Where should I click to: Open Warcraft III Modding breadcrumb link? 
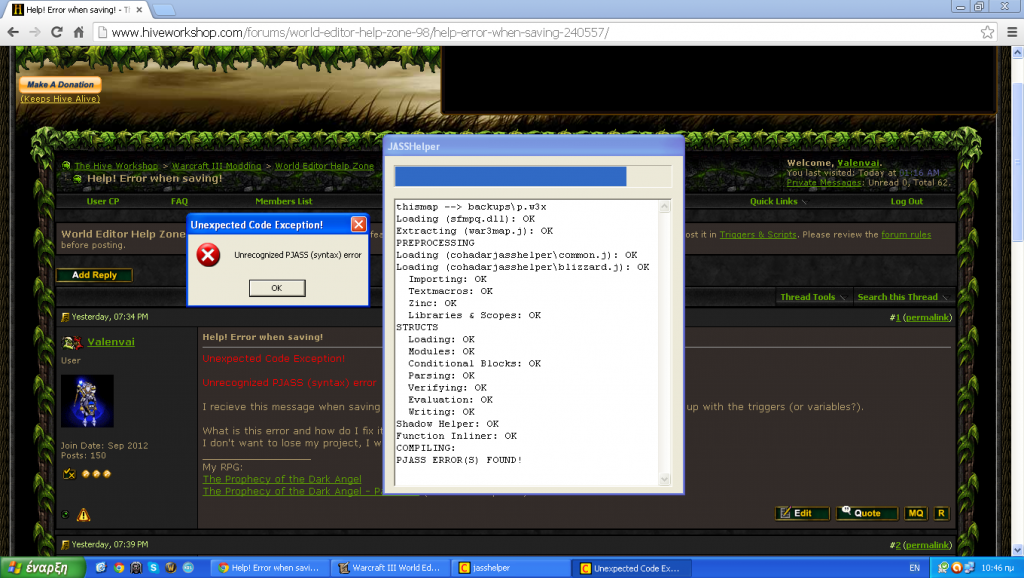click(x=216, y=166)
